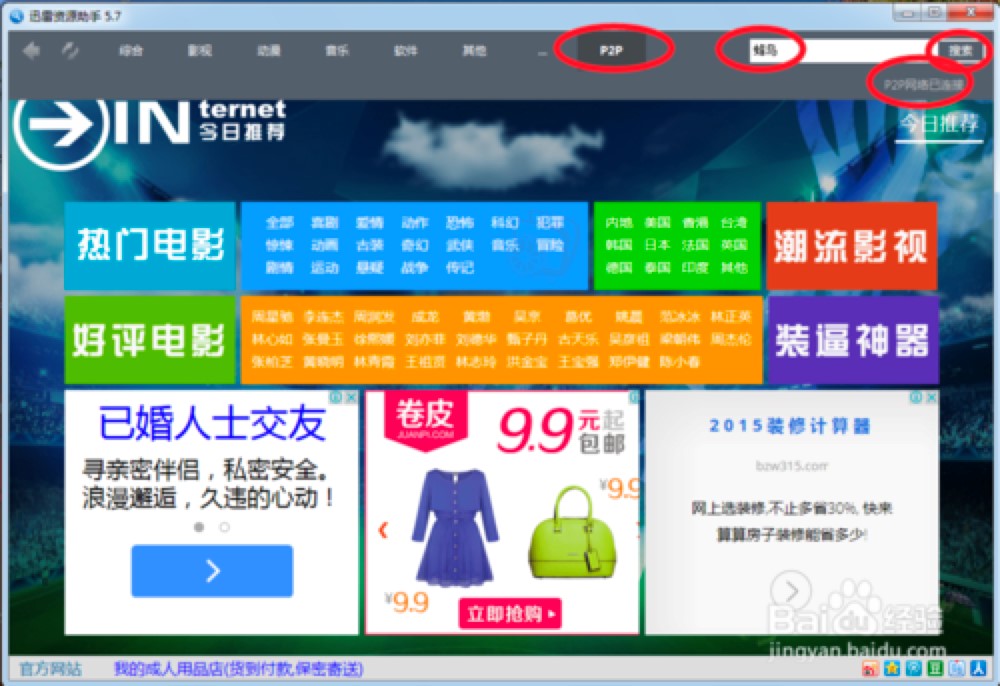Open the 2015装修计算器 ad title
Image resolution: width=1000 pixels, height=686 pixels.
pyautogui.click(x=790, y=426)
